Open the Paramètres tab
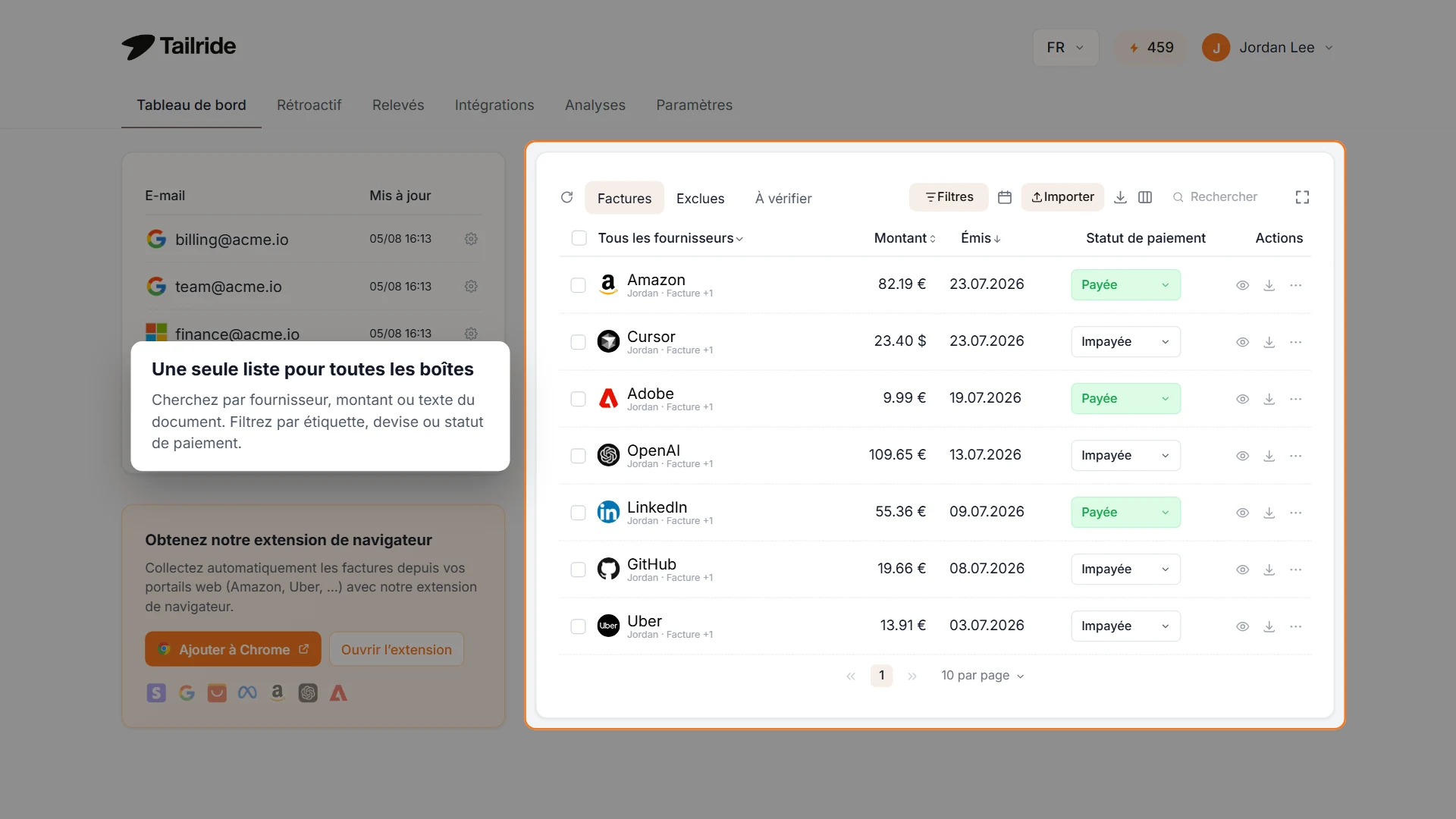Screen dimensions: 1456x819 tap(694, 105)
